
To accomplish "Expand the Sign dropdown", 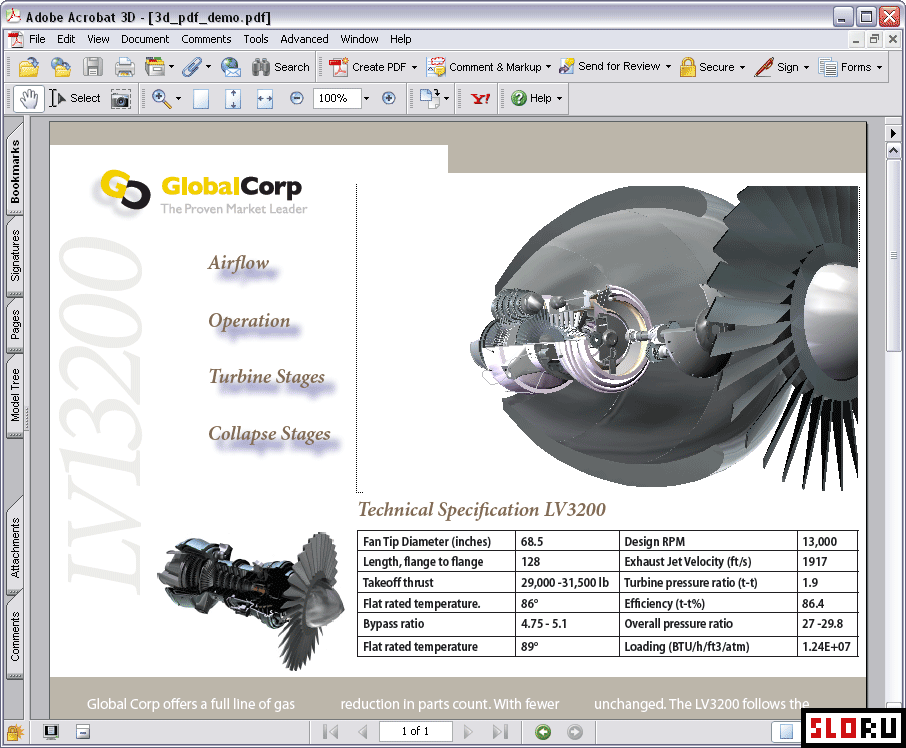I will point(807,68).
